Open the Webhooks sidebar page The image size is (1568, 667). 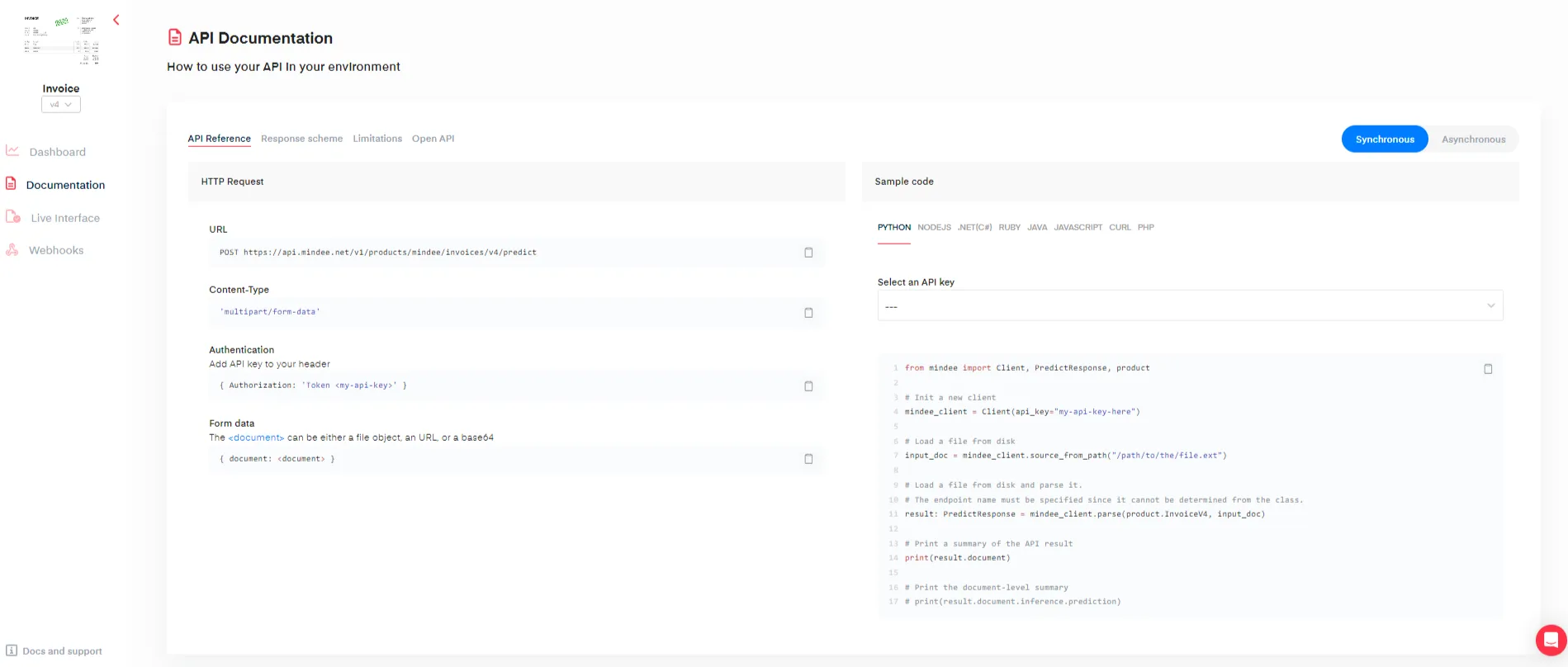click(56, 250)
